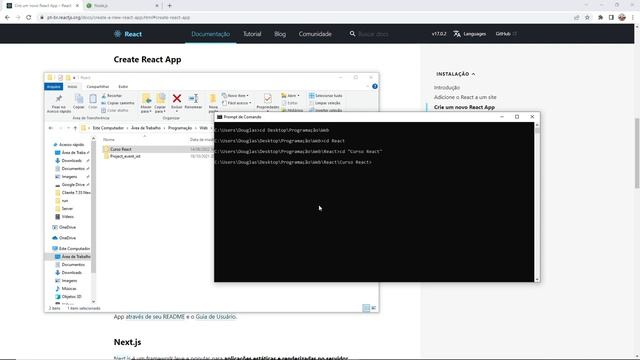This screenshot has width=640, height=360.
Task: Click the React logo in the site header
Action: pos(128,34)
